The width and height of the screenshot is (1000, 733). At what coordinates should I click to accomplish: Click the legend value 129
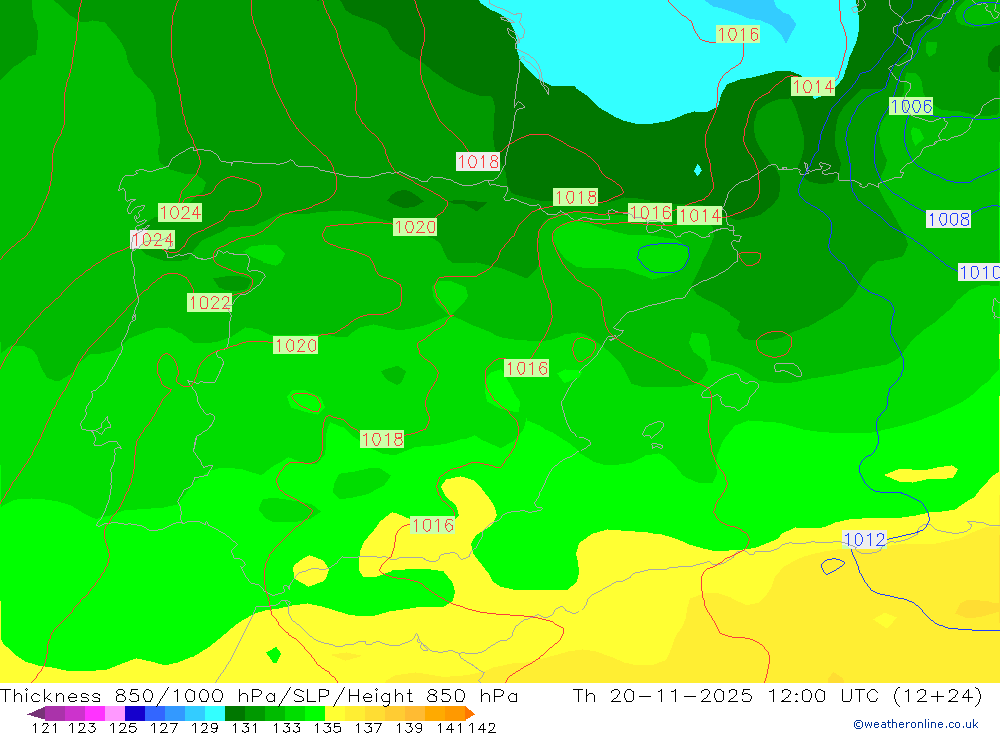pos(205,727)
